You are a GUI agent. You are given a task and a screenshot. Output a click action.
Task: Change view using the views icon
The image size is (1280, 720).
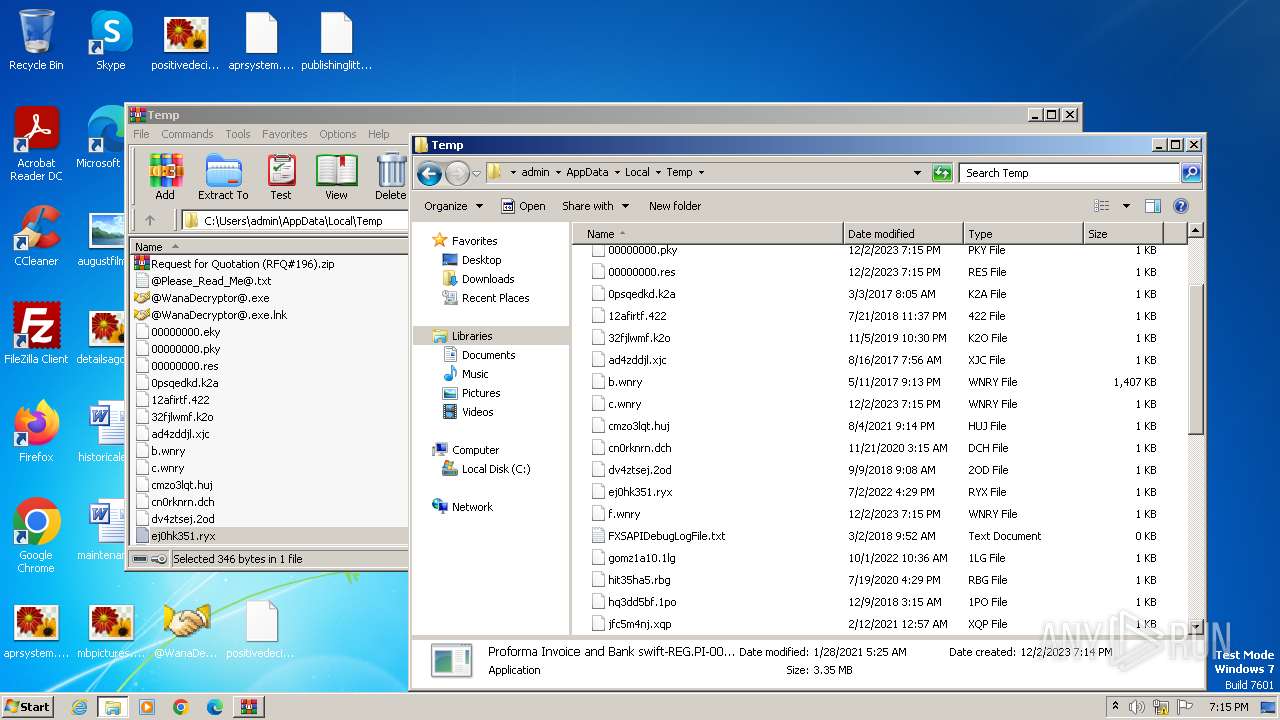[x=1101, y=206]
